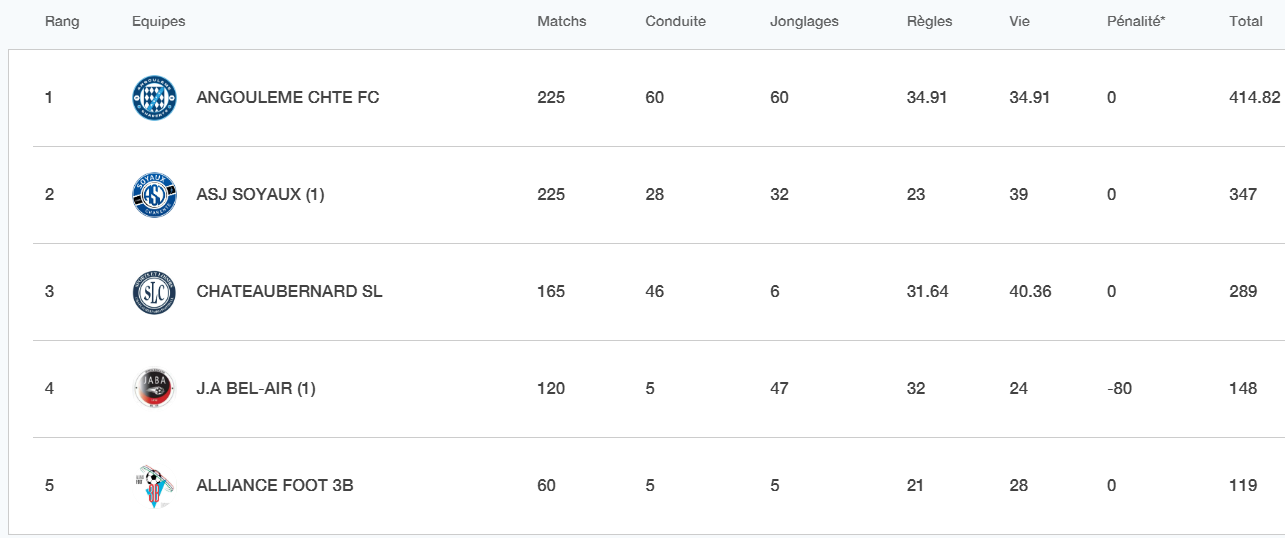The width and height of the screenshot is (1285, 538).
Task: Click the ASJ Soyaux club logo
Action: point(154,195)
